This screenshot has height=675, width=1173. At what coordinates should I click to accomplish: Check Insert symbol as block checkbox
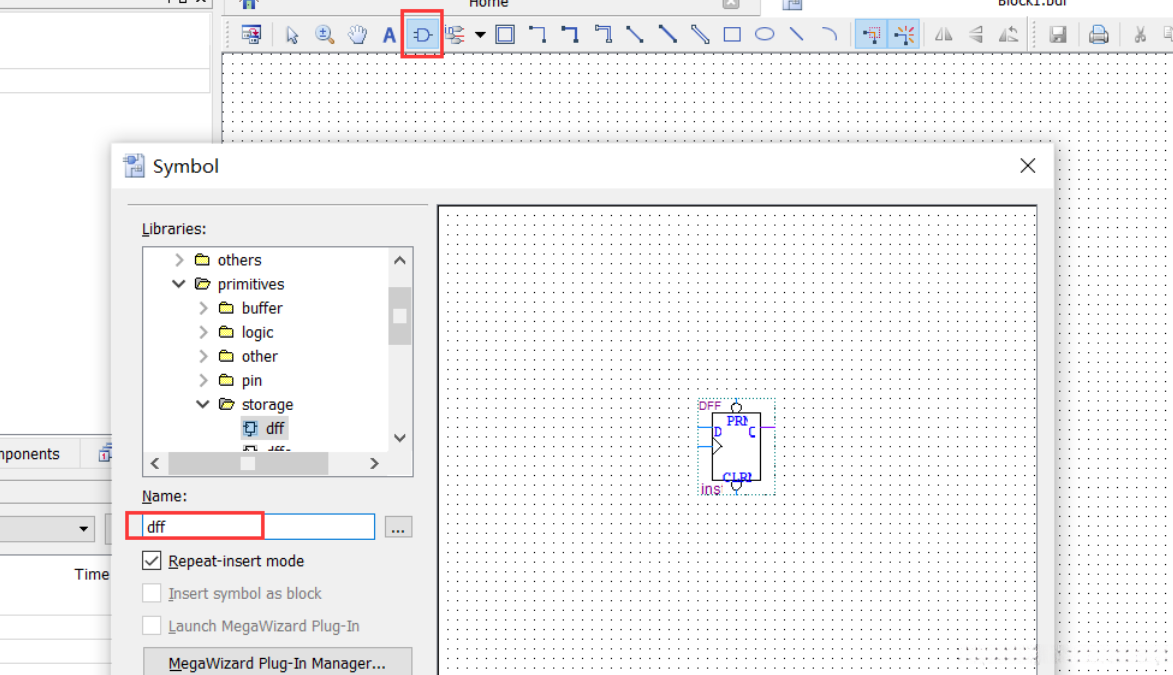[x=152, y=593]
